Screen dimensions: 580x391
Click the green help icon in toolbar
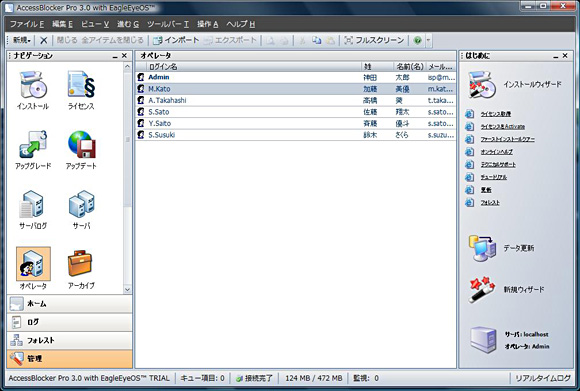[417, 40]
